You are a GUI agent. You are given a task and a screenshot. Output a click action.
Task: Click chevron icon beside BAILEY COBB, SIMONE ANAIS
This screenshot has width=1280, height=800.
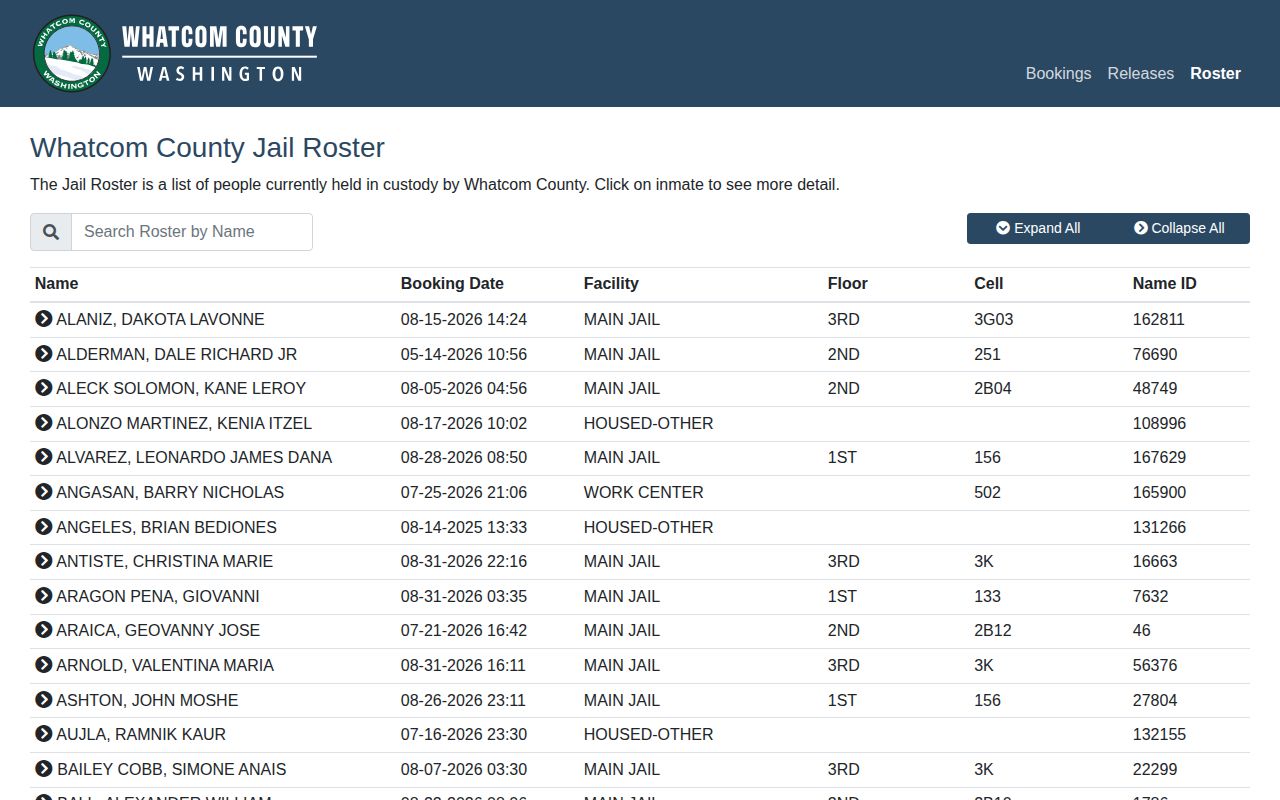(x=43, y=769)
